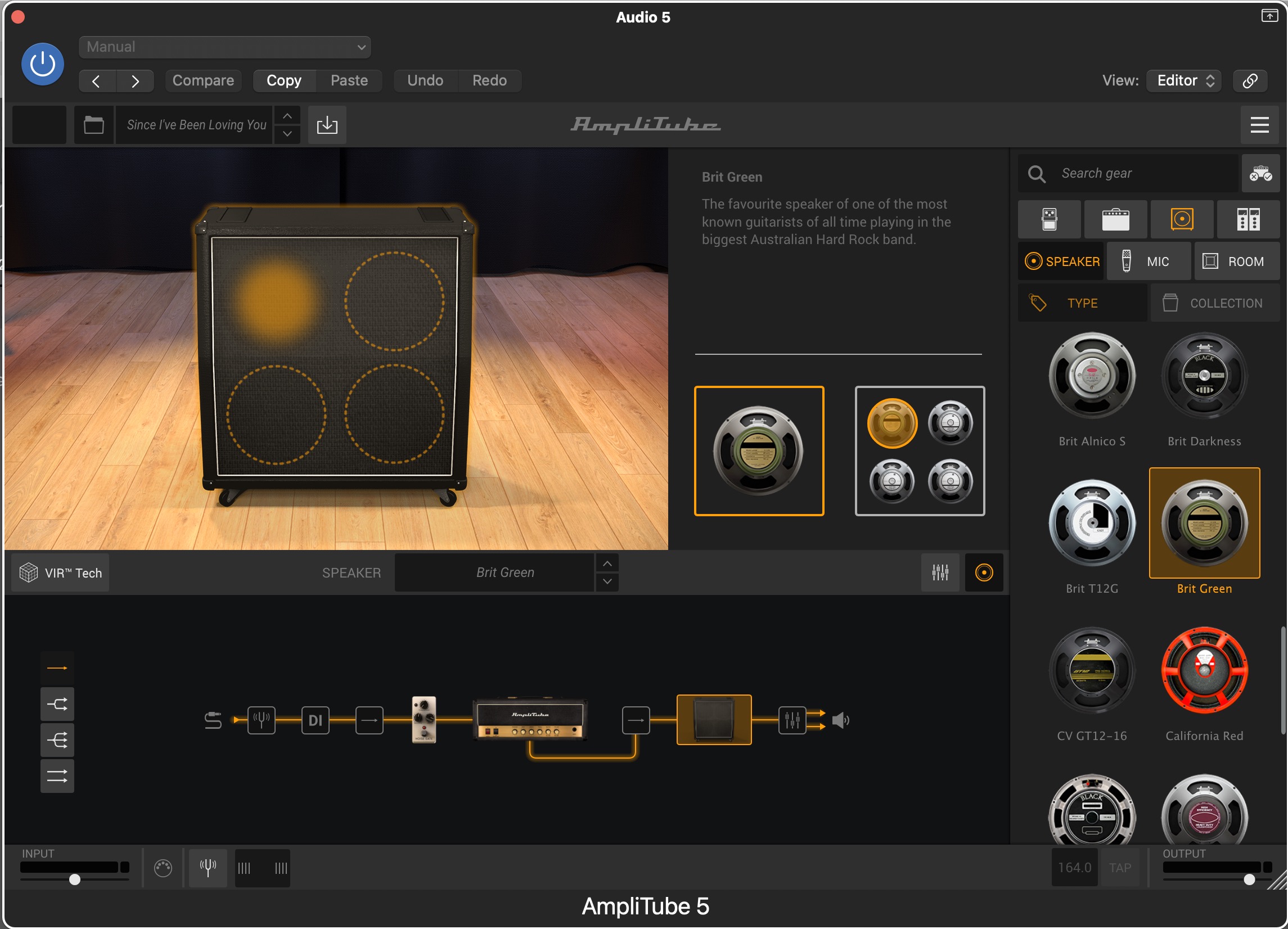Screen dimensions: 1288x929
Task: Click the Compare button
Action: 203,80
